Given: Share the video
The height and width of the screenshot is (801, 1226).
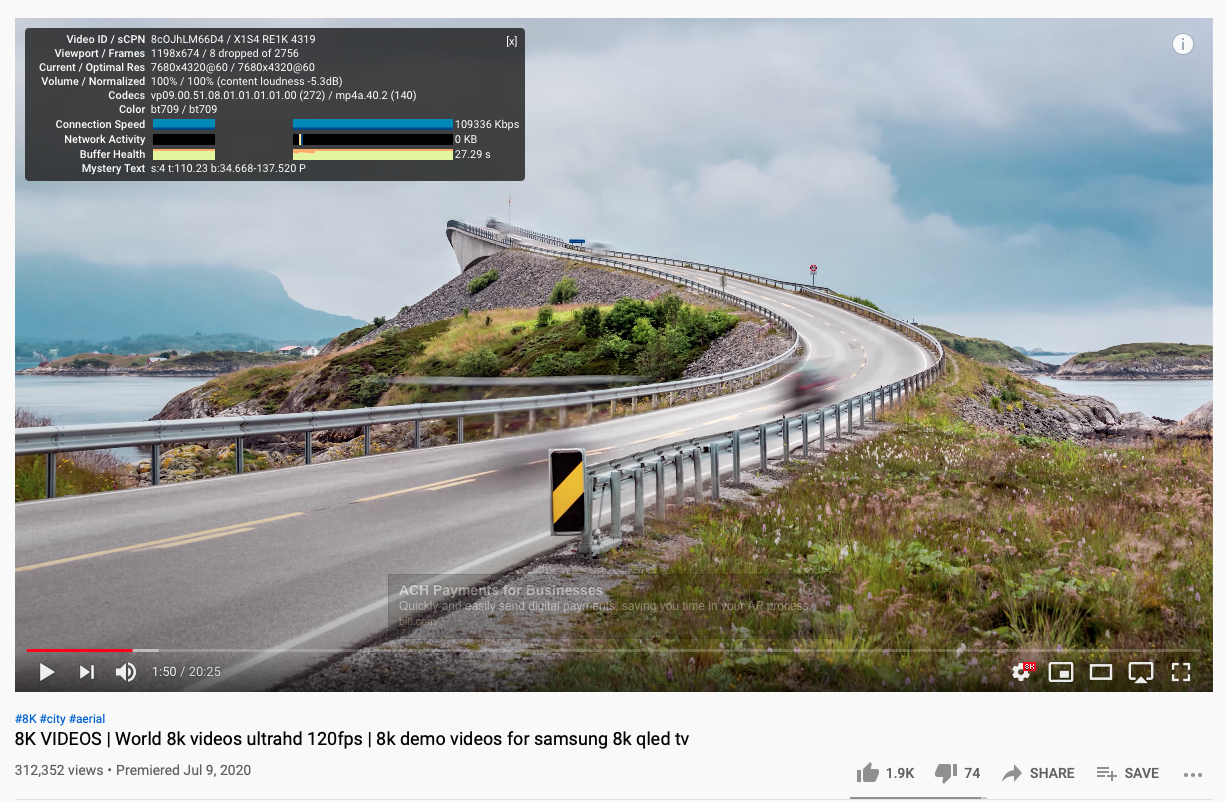Looking at the screenshot, I should pyautogui.click(x=1038, y=773).
